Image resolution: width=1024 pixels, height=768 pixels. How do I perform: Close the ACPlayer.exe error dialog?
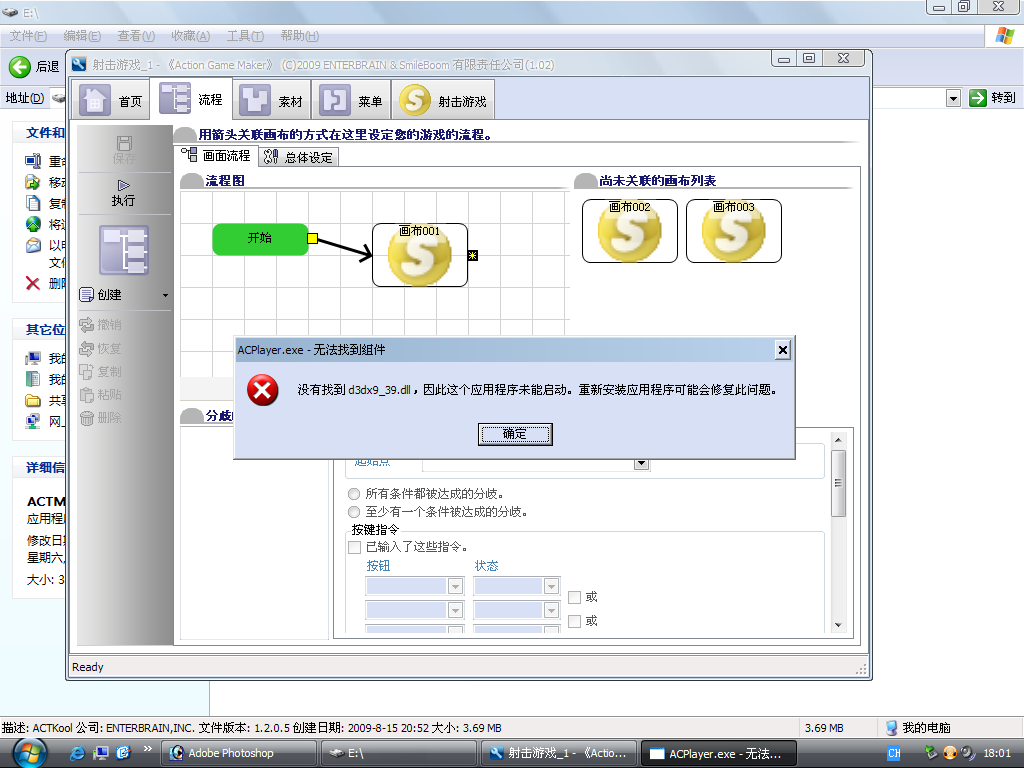782,351
